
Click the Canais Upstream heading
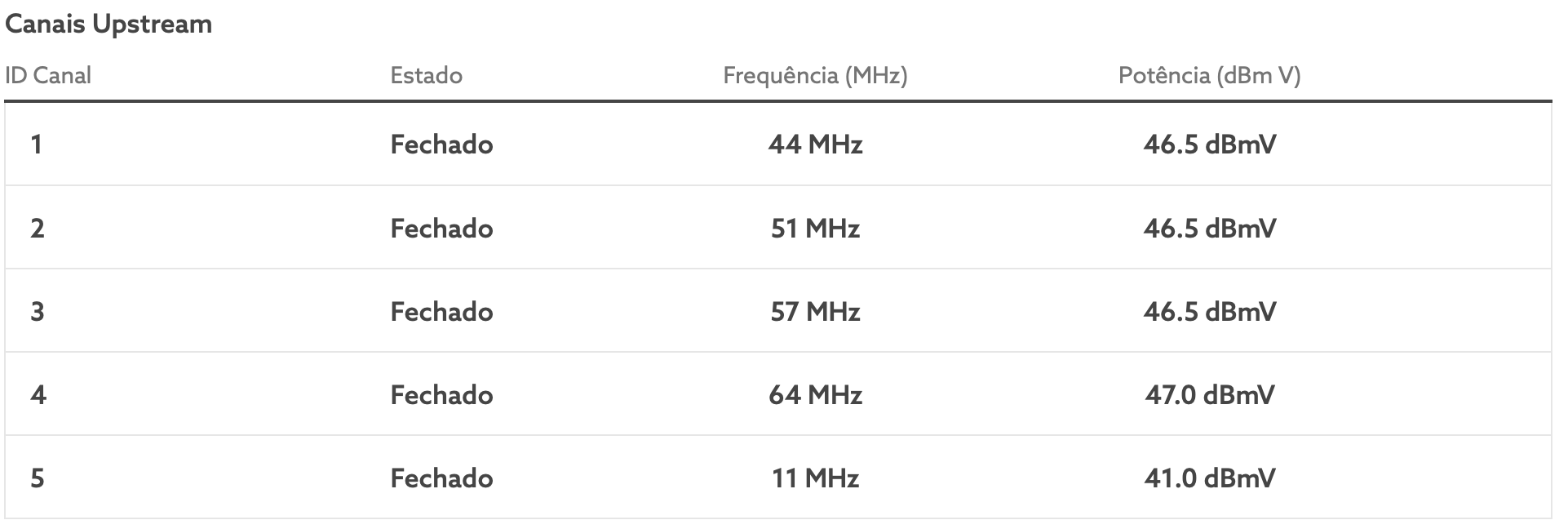109,24
